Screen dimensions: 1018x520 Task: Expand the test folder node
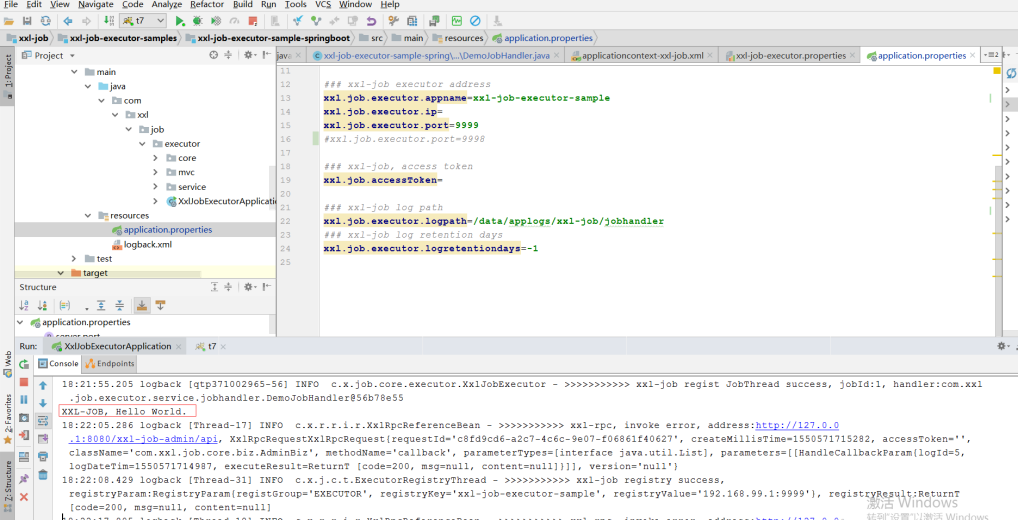click(x=74, y=258)
